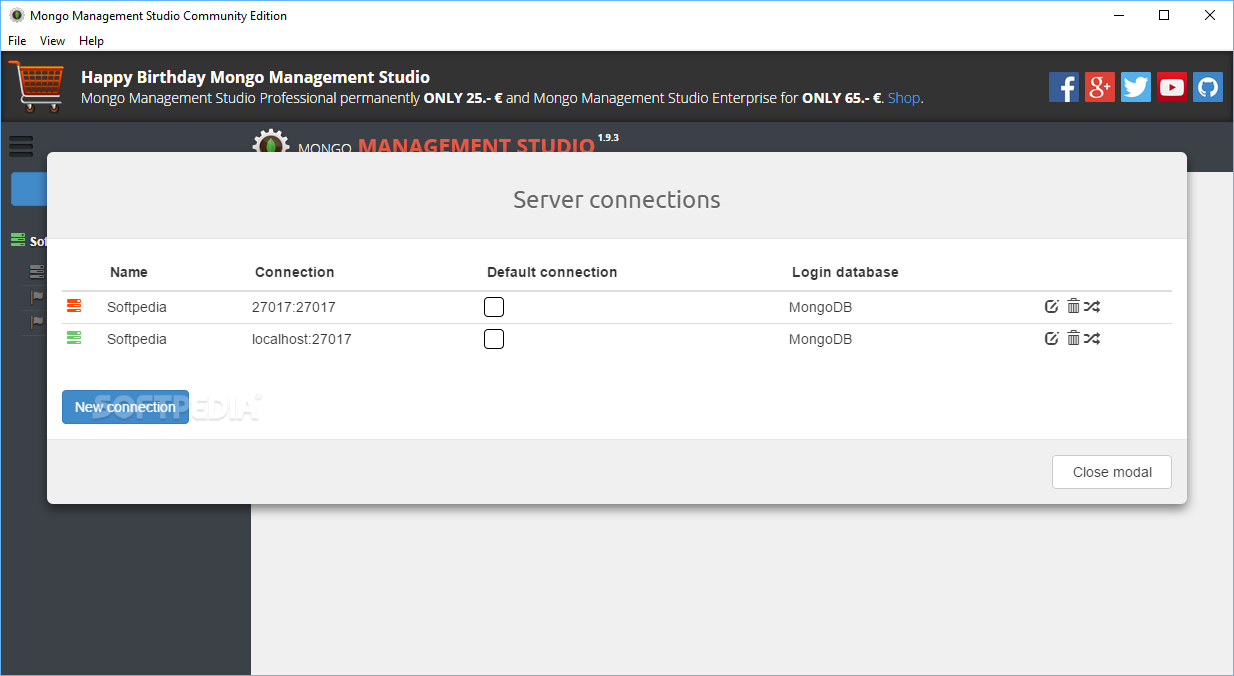Open the Facebook page icon
This screenshot has width=1234, height=676.
coord(1064,87)
